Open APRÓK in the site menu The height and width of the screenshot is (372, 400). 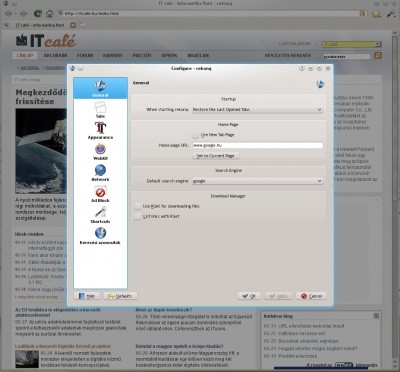pos(169,55)
